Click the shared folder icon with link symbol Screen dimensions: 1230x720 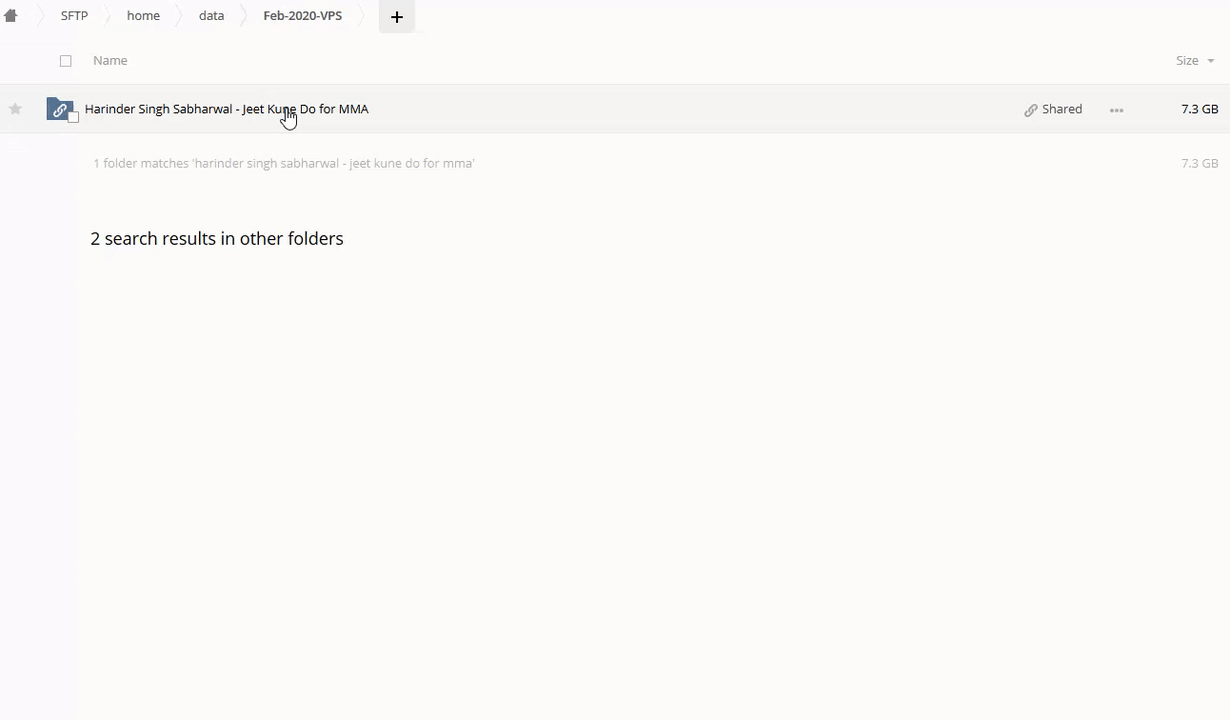[x=59, y=108]
